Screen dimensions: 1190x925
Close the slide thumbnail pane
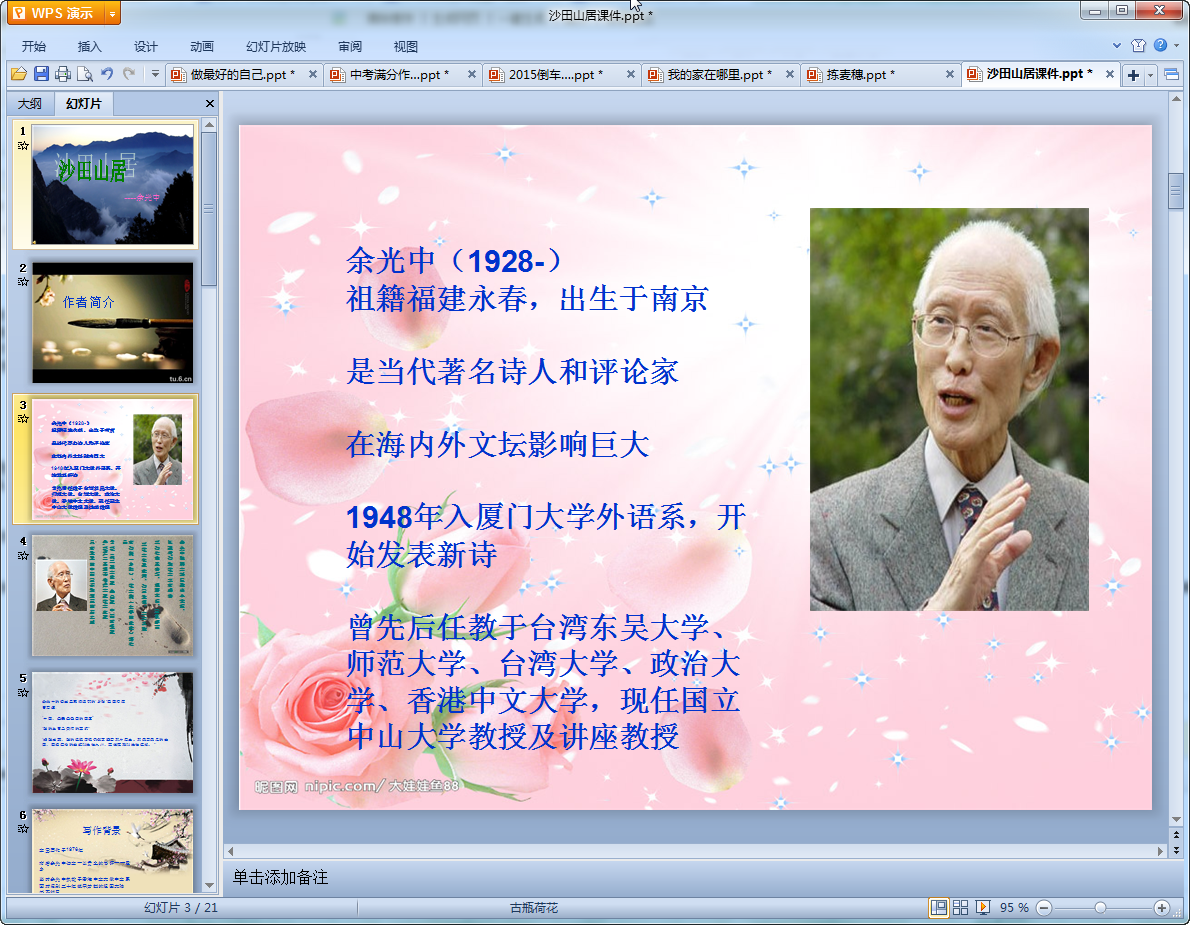(x=209, y=104)
